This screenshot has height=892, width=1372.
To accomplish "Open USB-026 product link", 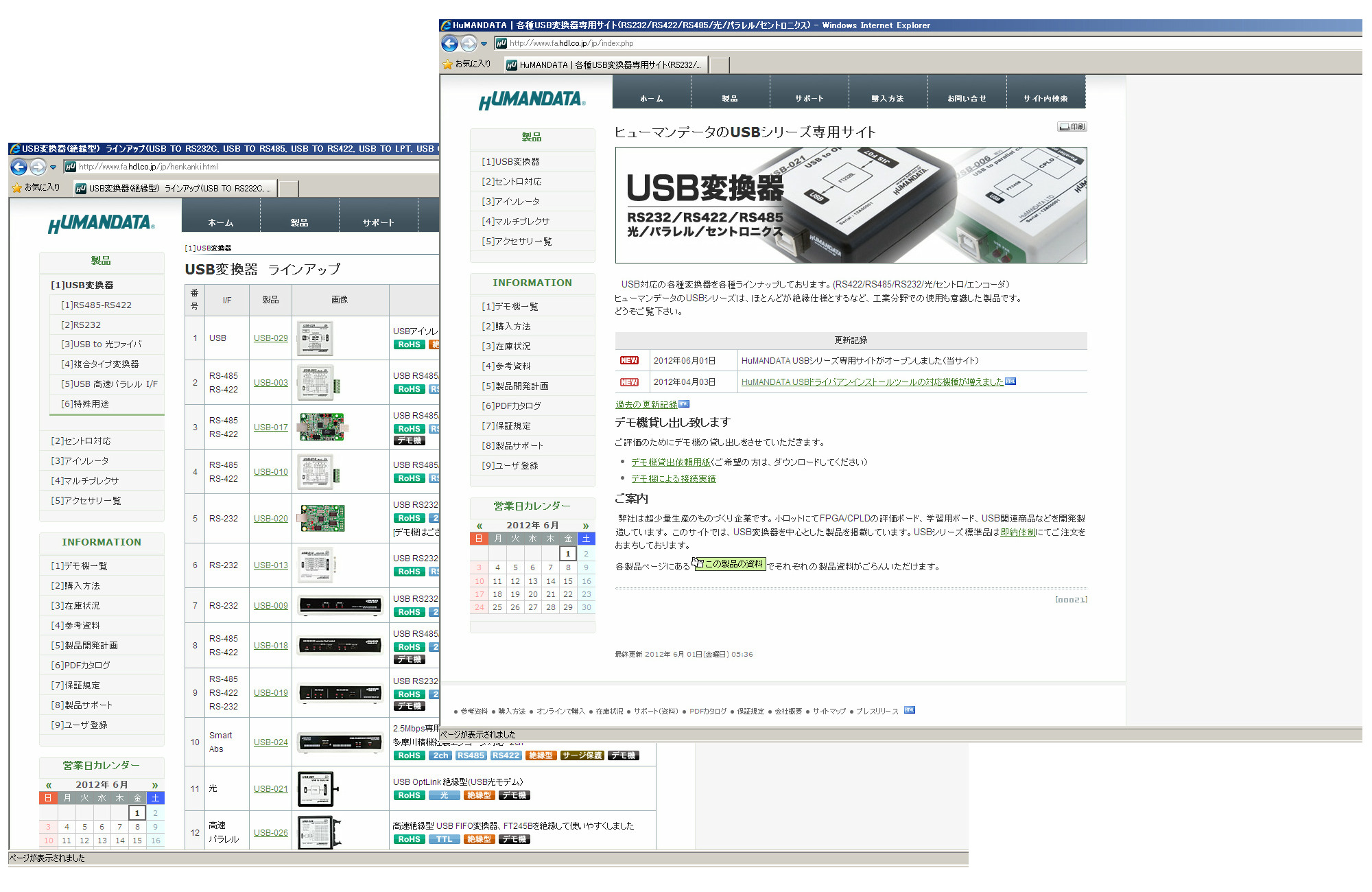I will pyautogui.click(x=271, y=833).
